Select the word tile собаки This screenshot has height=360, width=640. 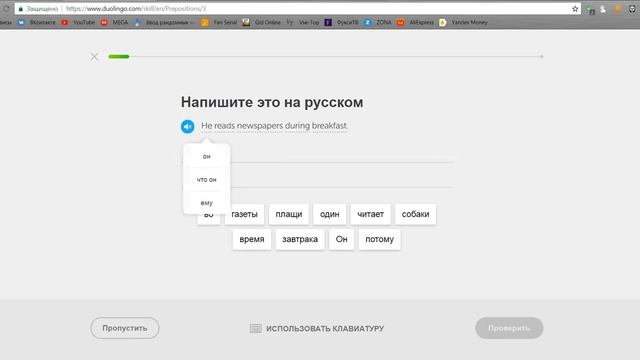pos(416,214)
